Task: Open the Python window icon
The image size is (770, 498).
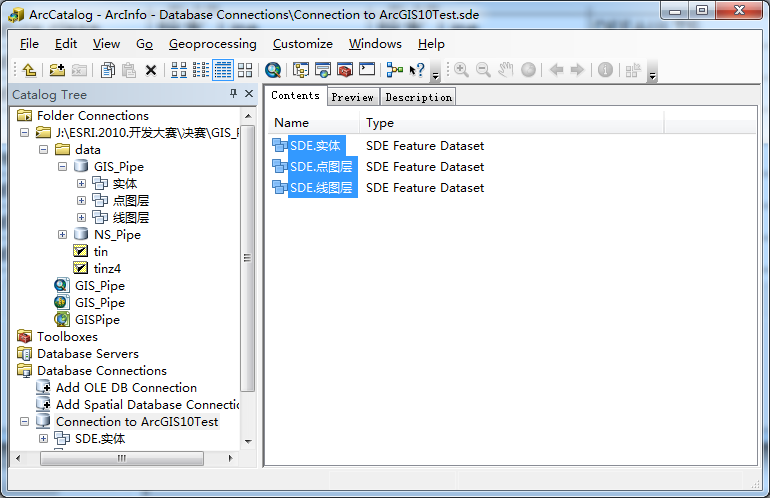Action: (367, 69)
